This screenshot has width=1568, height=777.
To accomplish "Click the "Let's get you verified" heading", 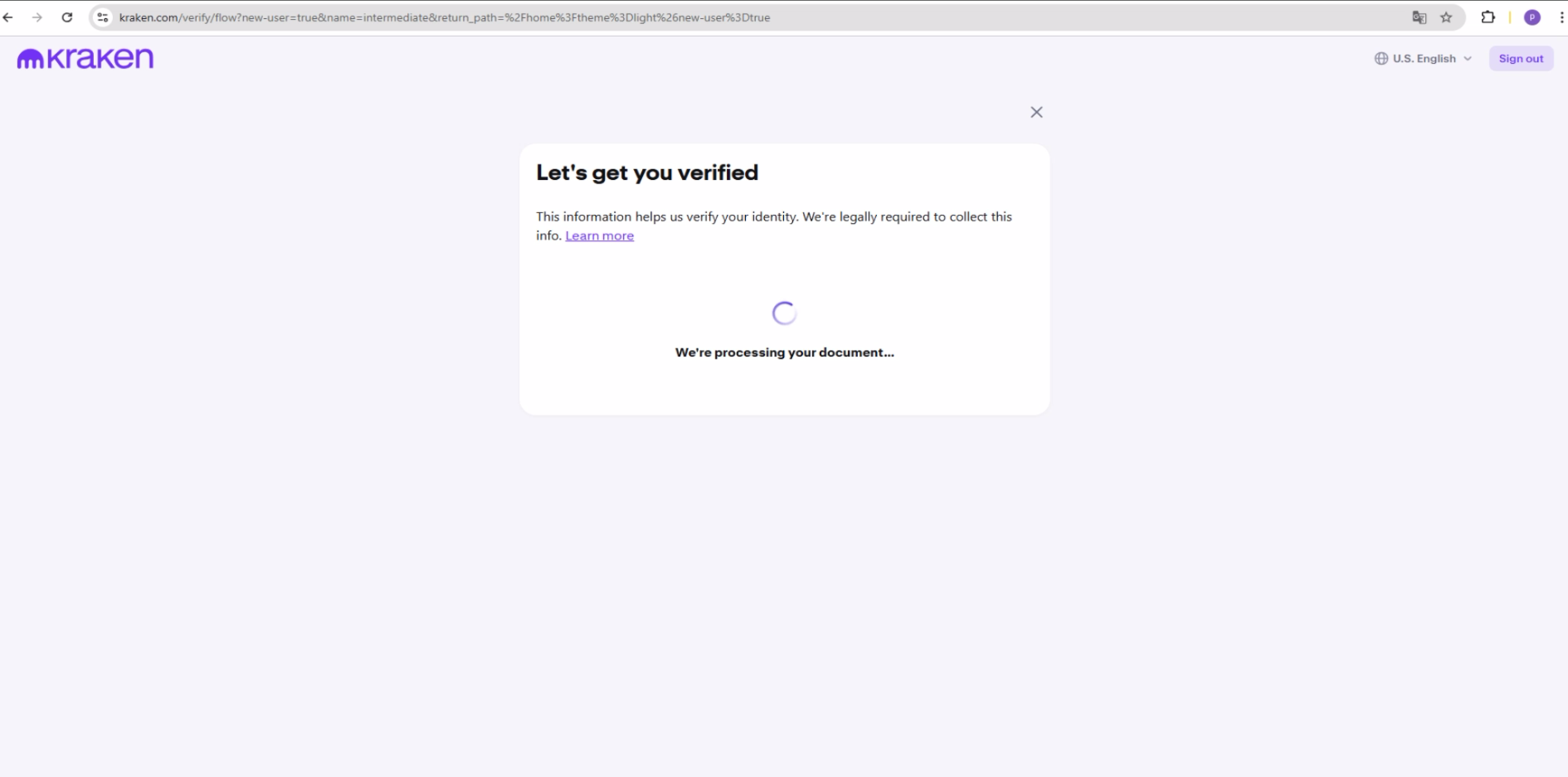I will point(647,172).
